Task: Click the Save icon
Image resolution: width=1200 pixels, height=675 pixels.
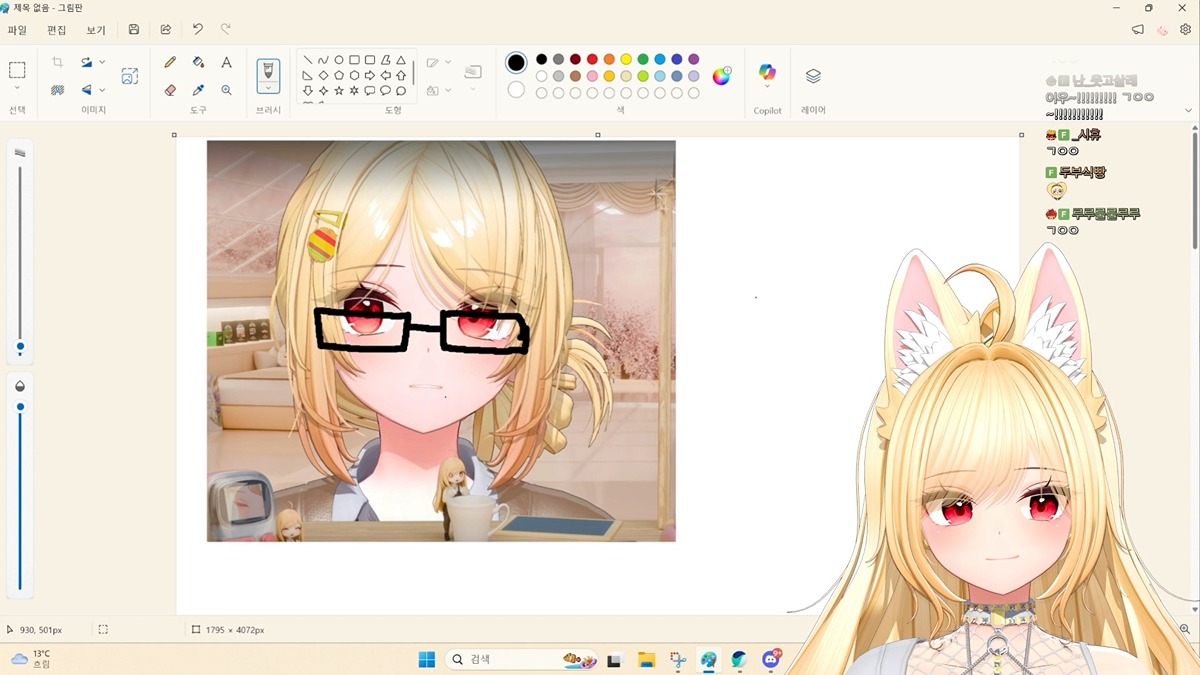Action: tap(134, 30)
